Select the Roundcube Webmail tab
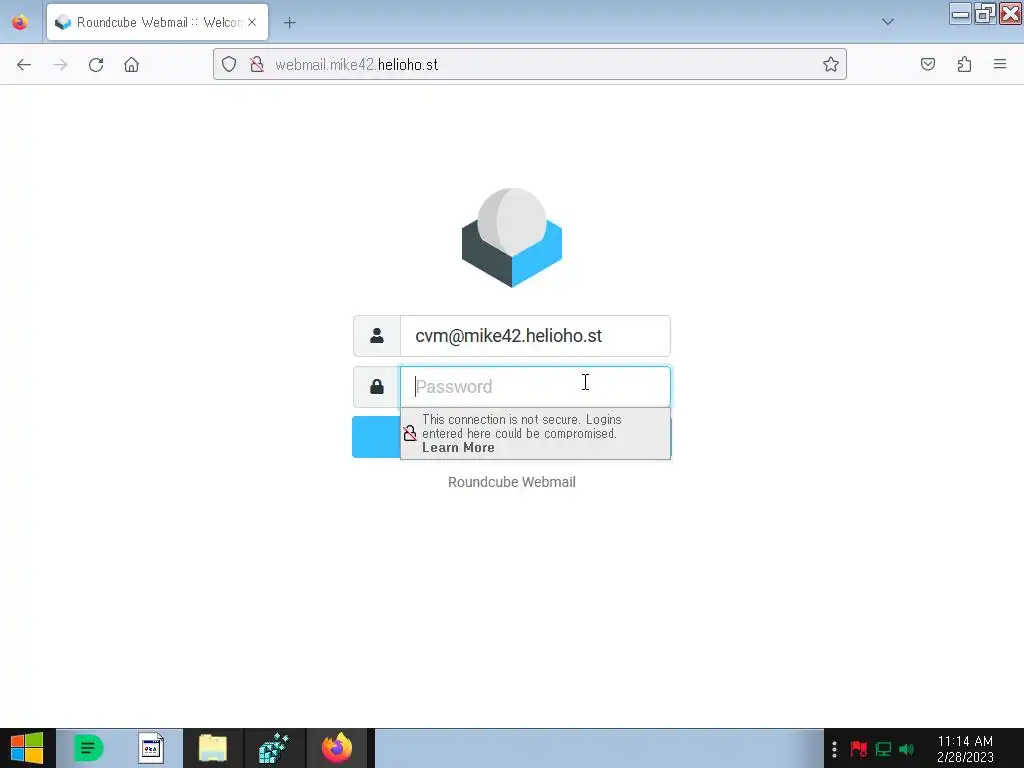Screen dimensions: 1024x768 (x=157, y=22)
